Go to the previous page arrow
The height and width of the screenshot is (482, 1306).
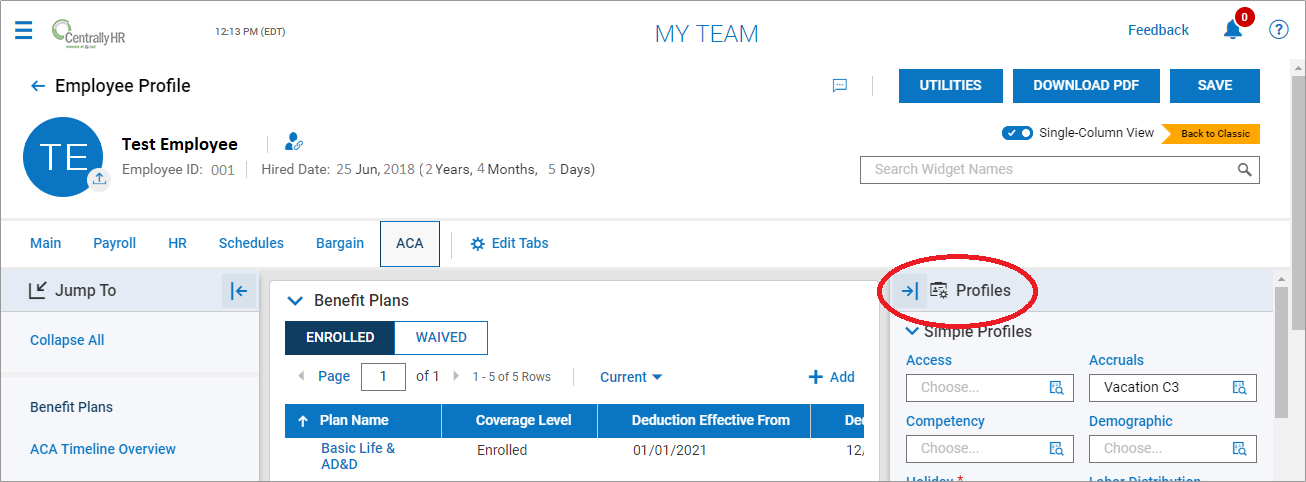(301, 377)
